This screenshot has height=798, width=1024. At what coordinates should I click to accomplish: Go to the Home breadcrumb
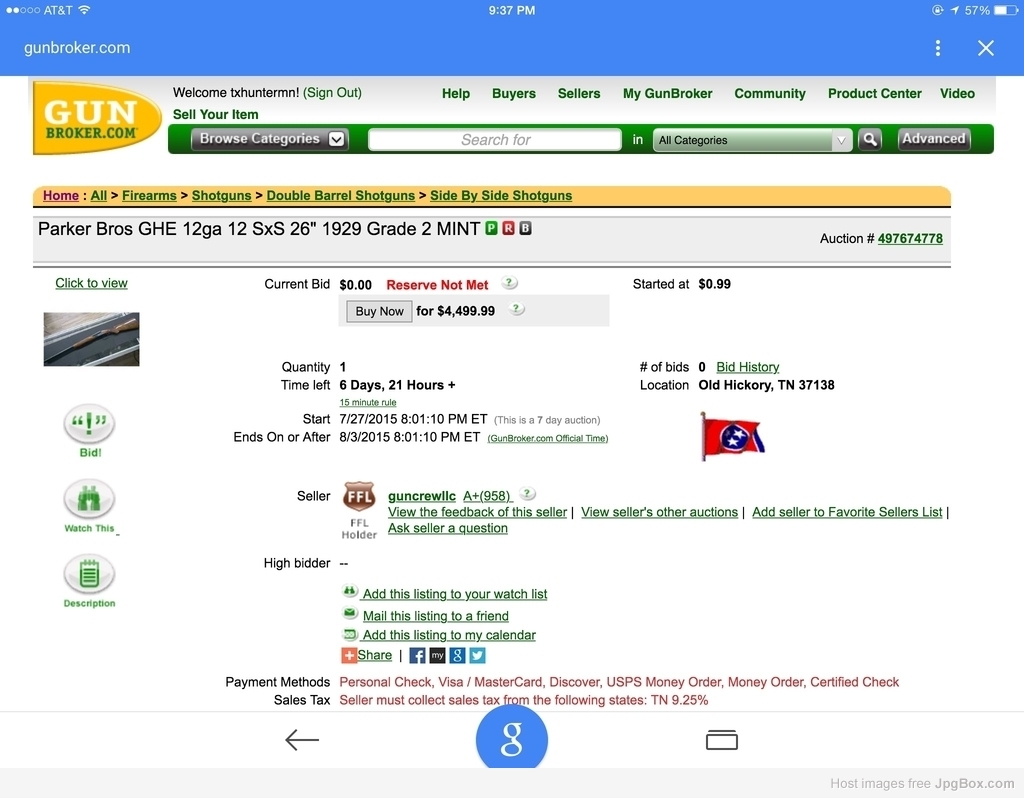[x=61, y=195]
